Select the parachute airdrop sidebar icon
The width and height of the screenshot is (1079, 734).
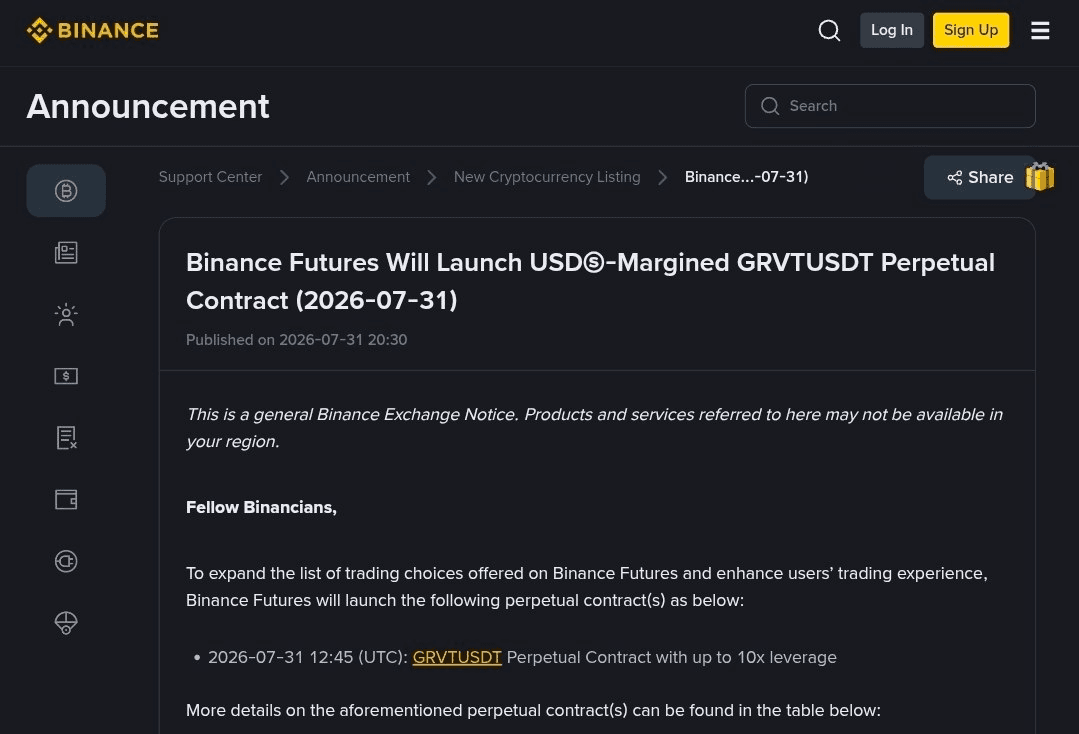pyautogui.click(x=66, y=623)
